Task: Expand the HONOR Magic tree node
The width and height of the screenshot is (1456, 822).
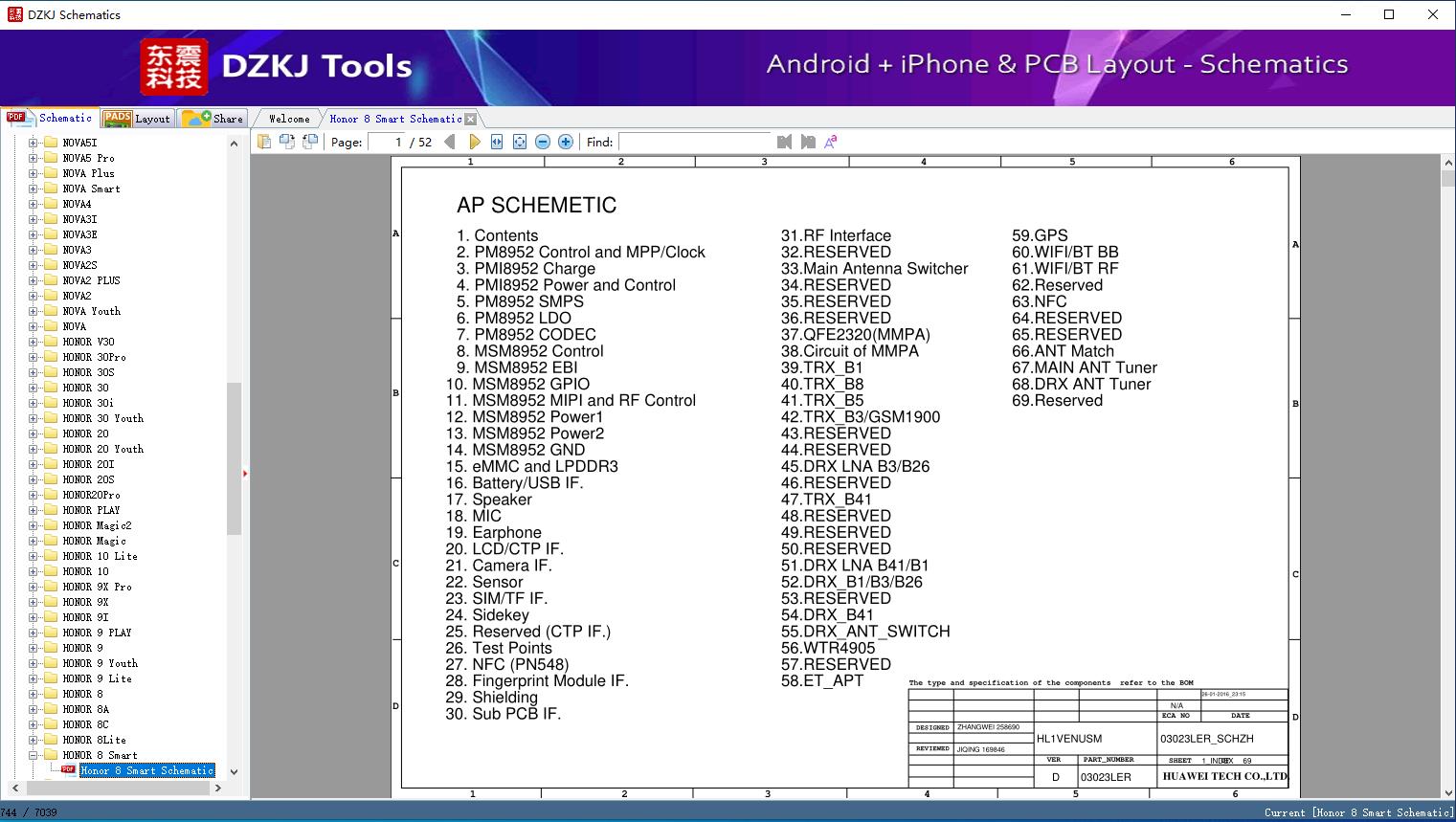Action: [34, 541]
